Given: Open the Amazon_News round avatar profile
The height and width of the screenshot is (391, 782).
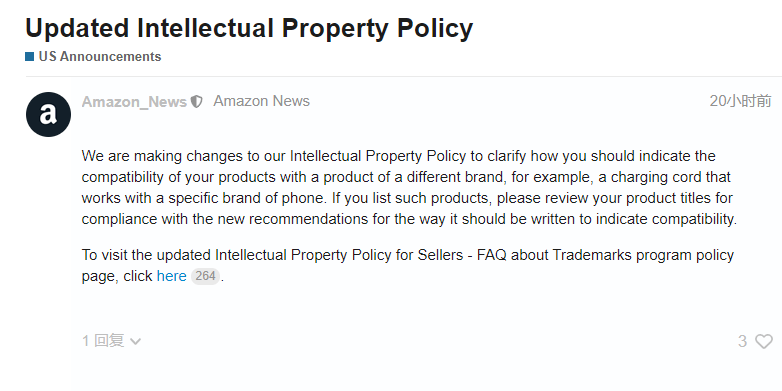Looking at the screenshot, I should click(x=48, y=114).
